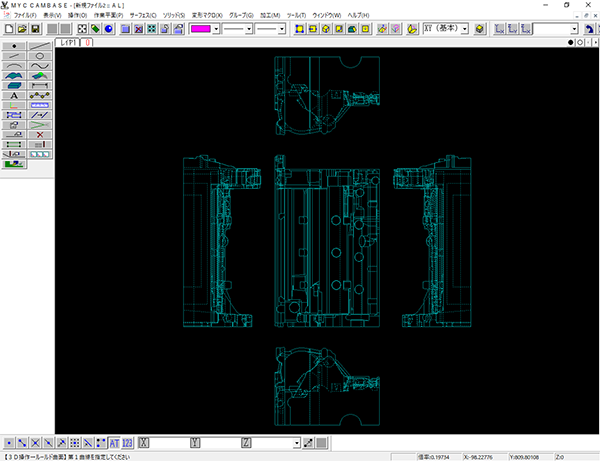Toggle the endpoint snap button in the bottom bar
Screen dimensions: 600x461
tap(22, 443)
